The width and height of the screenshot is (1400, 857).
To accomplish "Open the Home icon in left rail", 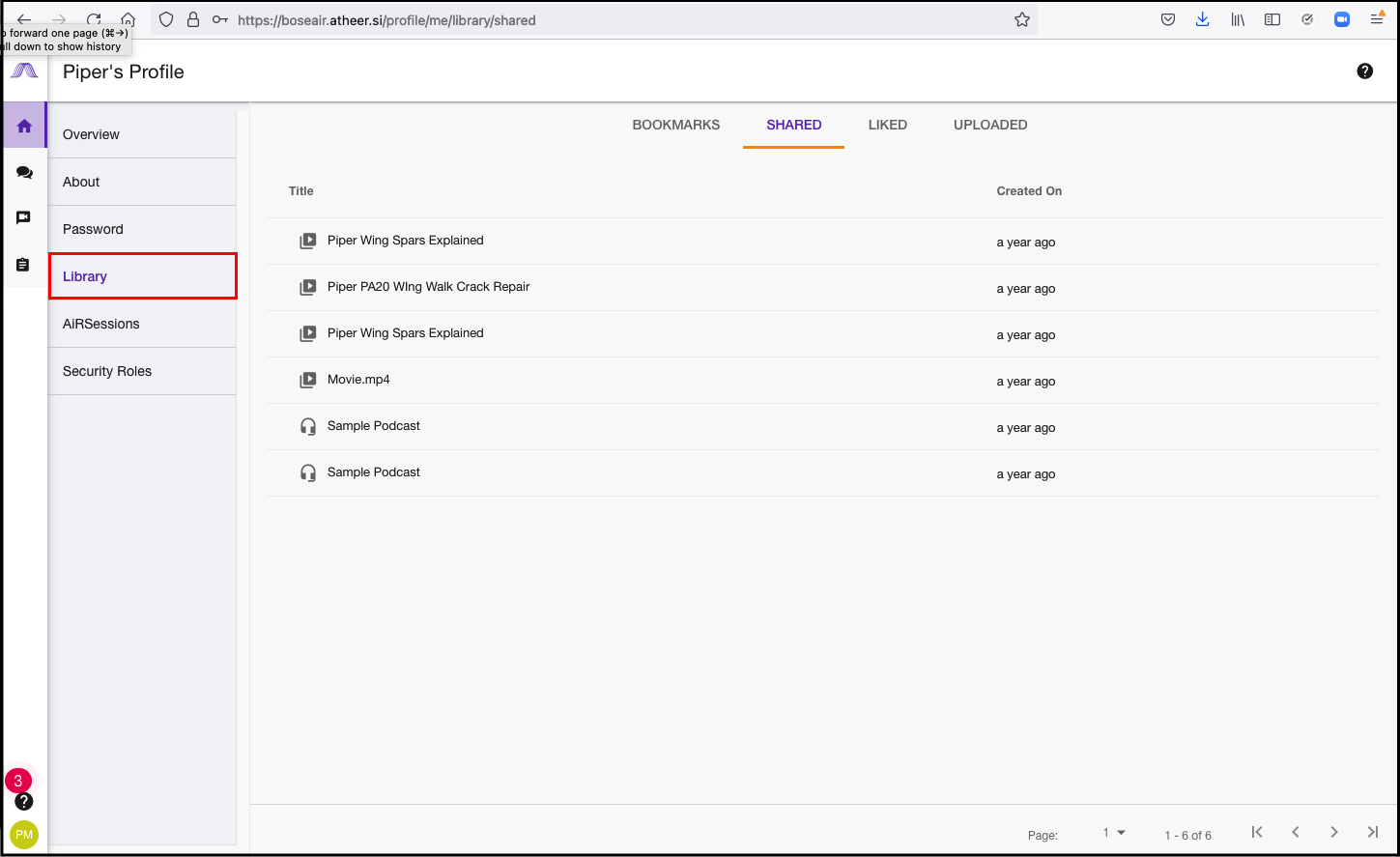I will click(24, 126).
